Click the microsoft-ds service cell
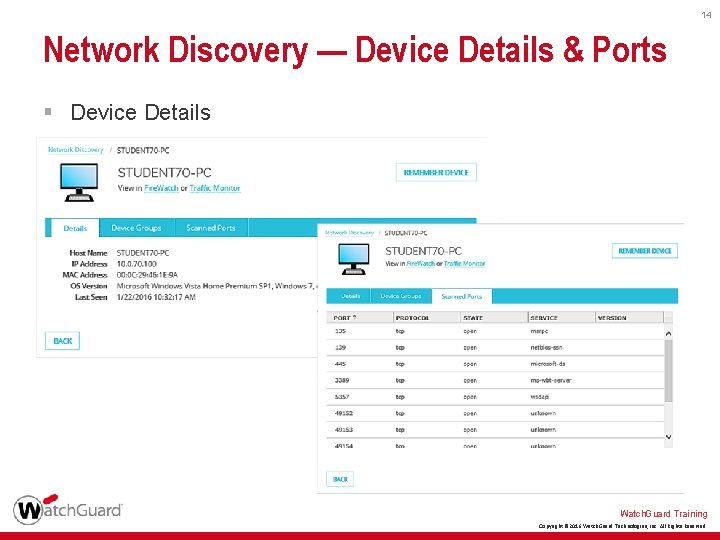The height and width of the screenshot is (540, 720). click(547, 364)
